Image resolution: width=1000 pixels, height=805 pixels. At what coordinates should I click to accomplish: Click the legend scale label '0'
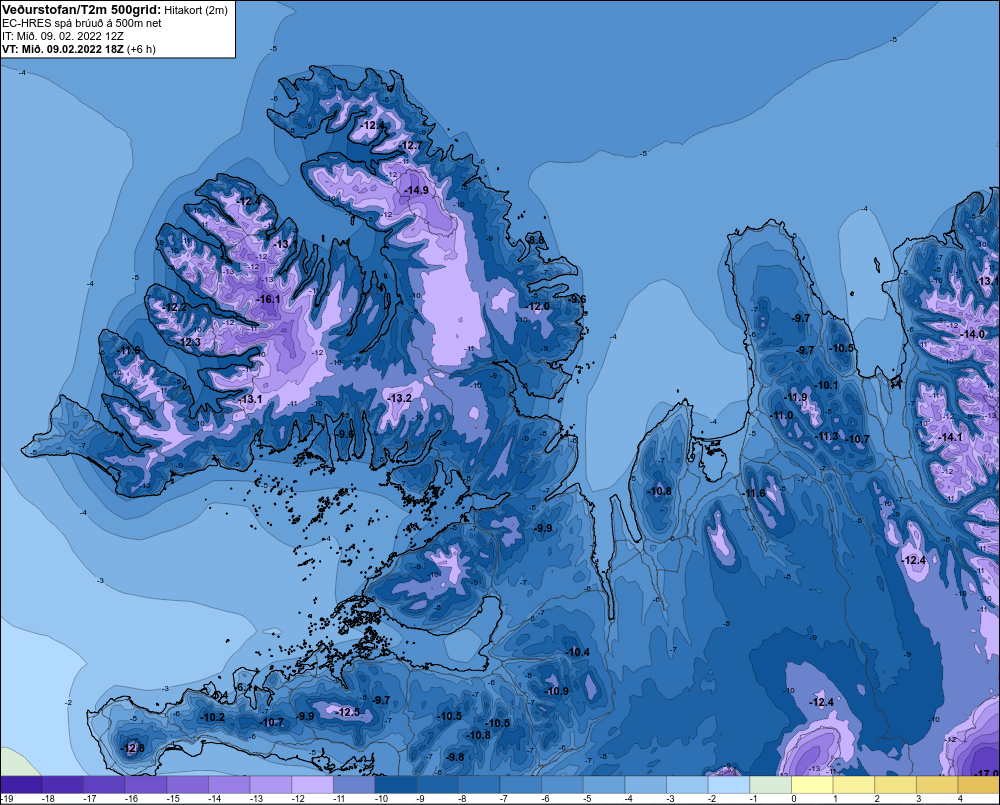[794, 799]
